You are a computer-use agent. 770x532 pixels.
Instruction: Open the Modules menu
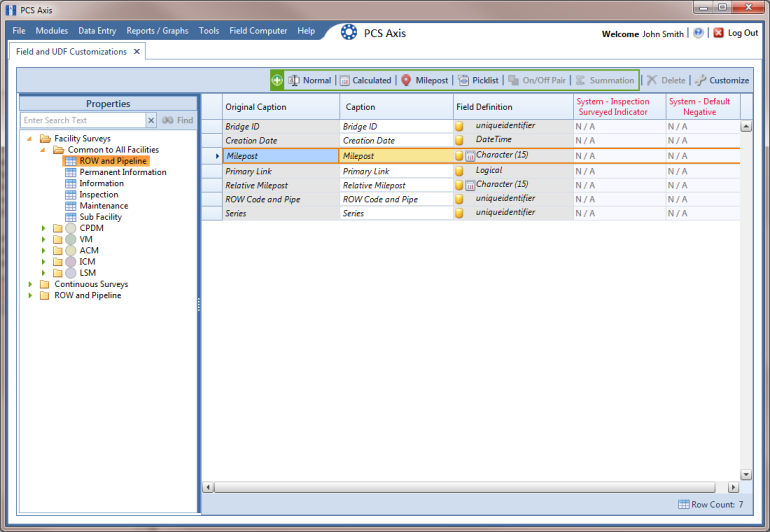[x=52, y=30]
